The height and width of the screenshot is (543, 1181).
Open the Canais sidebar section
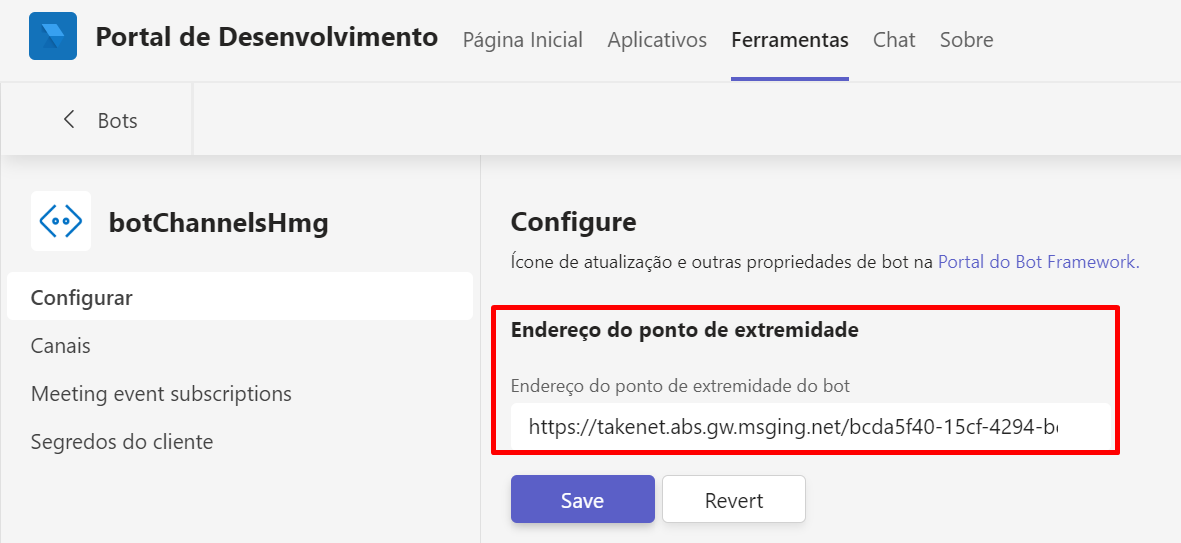[x=61, y=345]
